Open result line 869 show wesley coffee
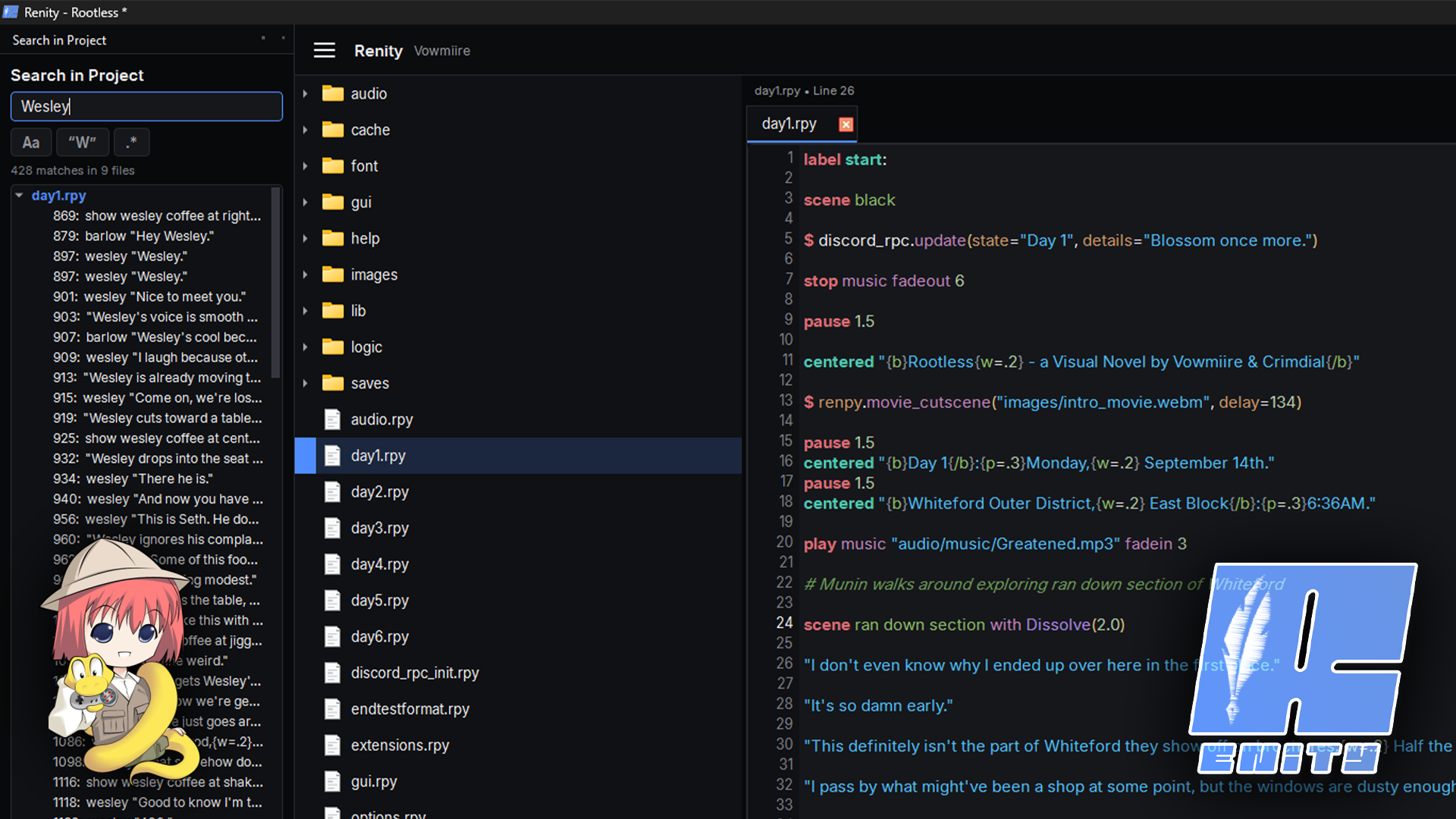The image size is (1456, 819). (x=157, y=215)
